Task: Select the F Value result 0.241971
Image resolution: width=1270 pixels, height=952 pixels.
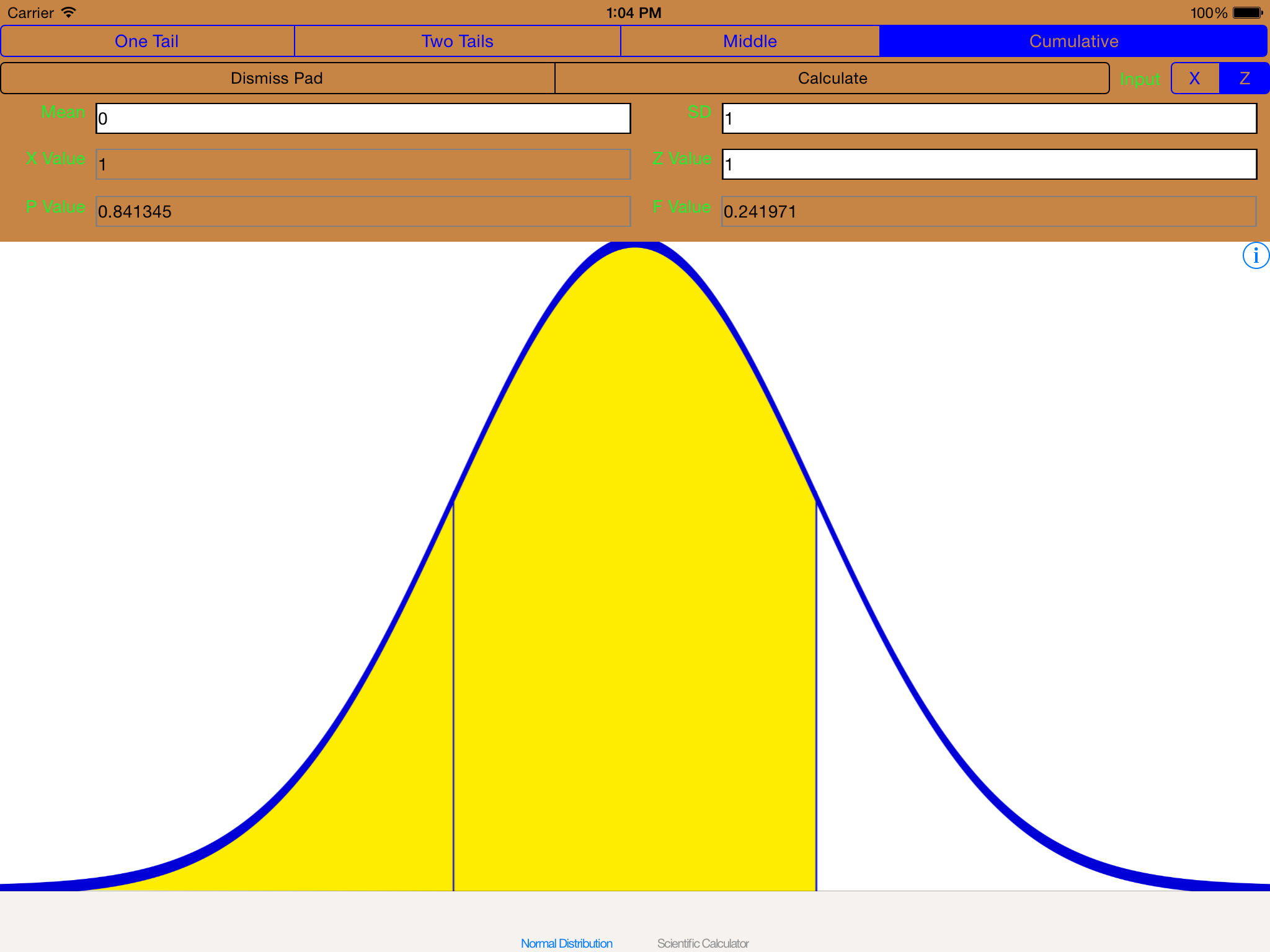Action: (x=989, y=211)
